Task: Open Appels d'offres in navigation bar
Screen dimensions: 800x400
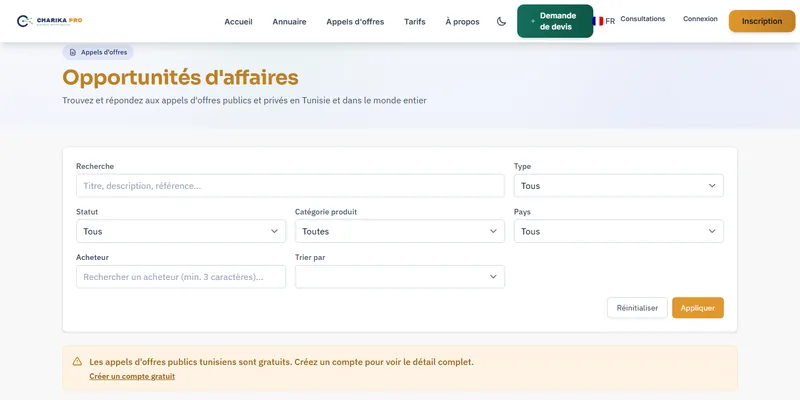Action: pos(355,22)
